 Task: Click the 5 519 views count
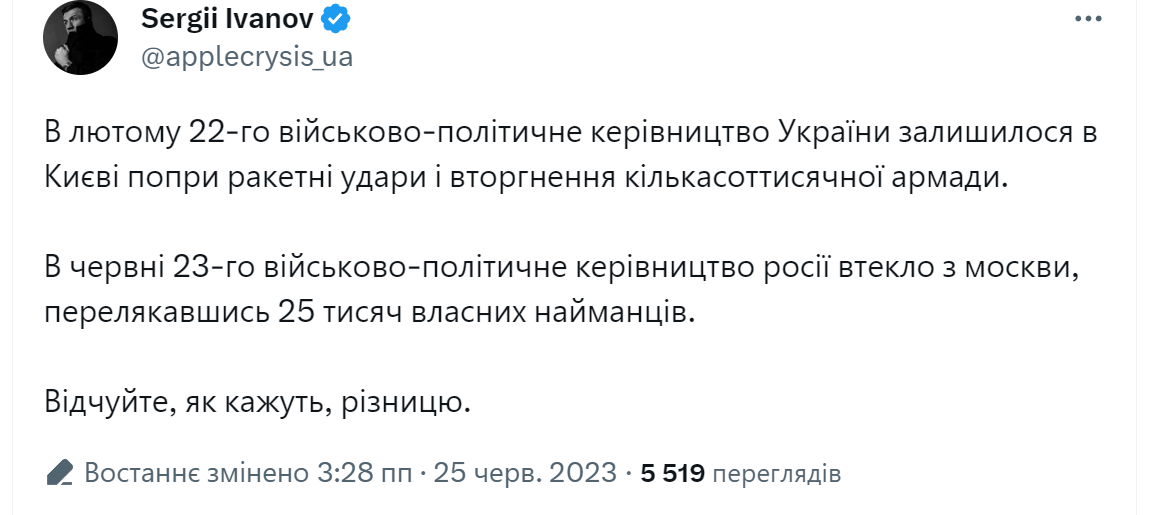click(x=673, y=472)
